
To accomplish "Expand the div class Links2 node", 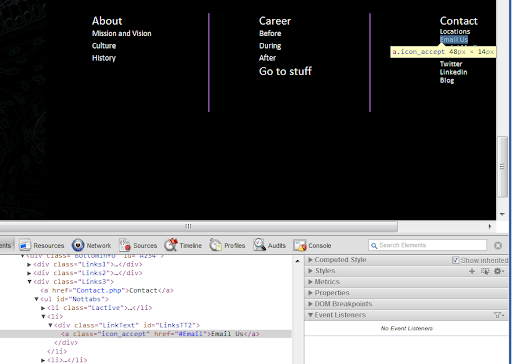I will 29,273.
